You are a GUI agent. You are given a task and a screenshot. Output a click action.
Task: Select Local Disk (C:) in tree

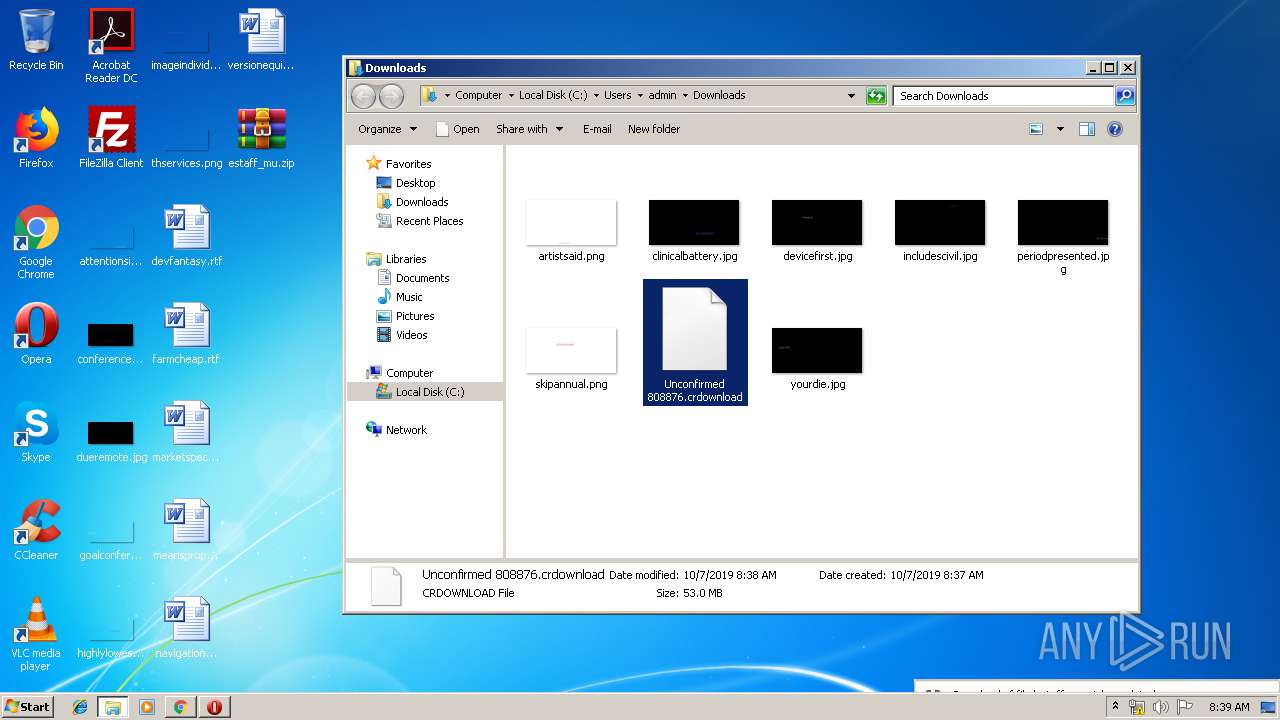pos(425,392)
